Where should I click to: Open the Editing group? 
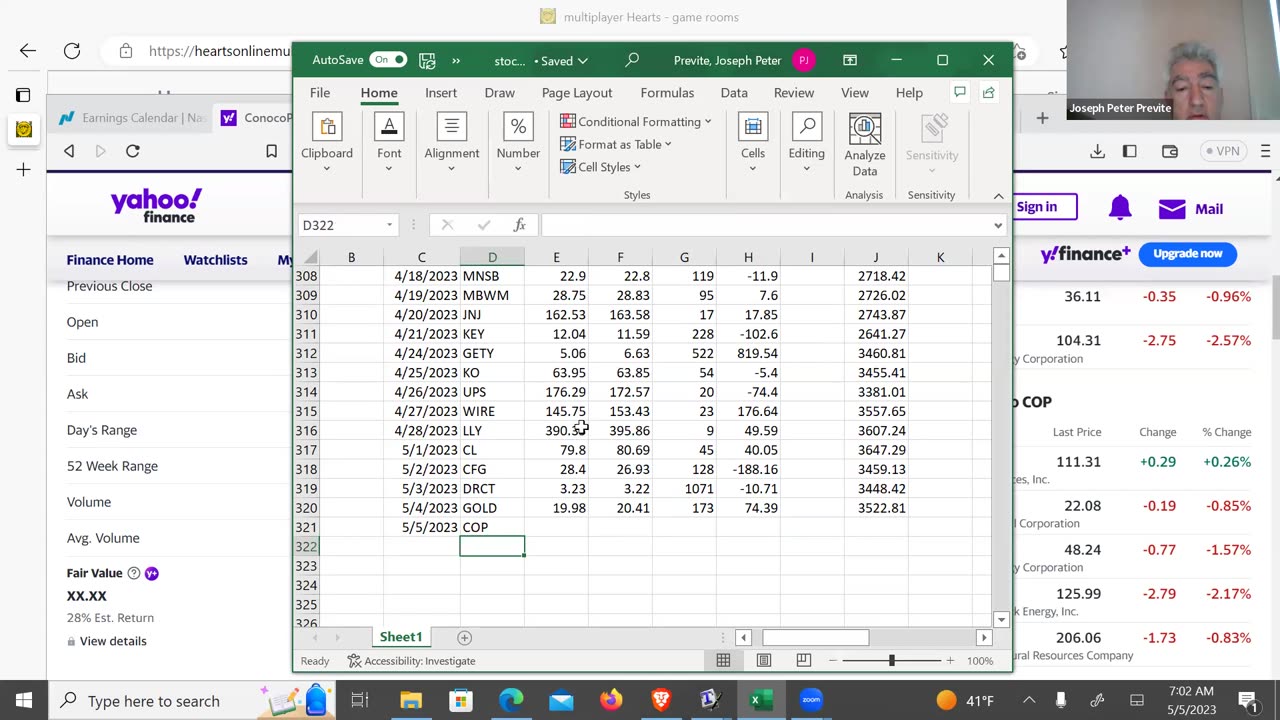pyautogui.click(x=806, y=142)
